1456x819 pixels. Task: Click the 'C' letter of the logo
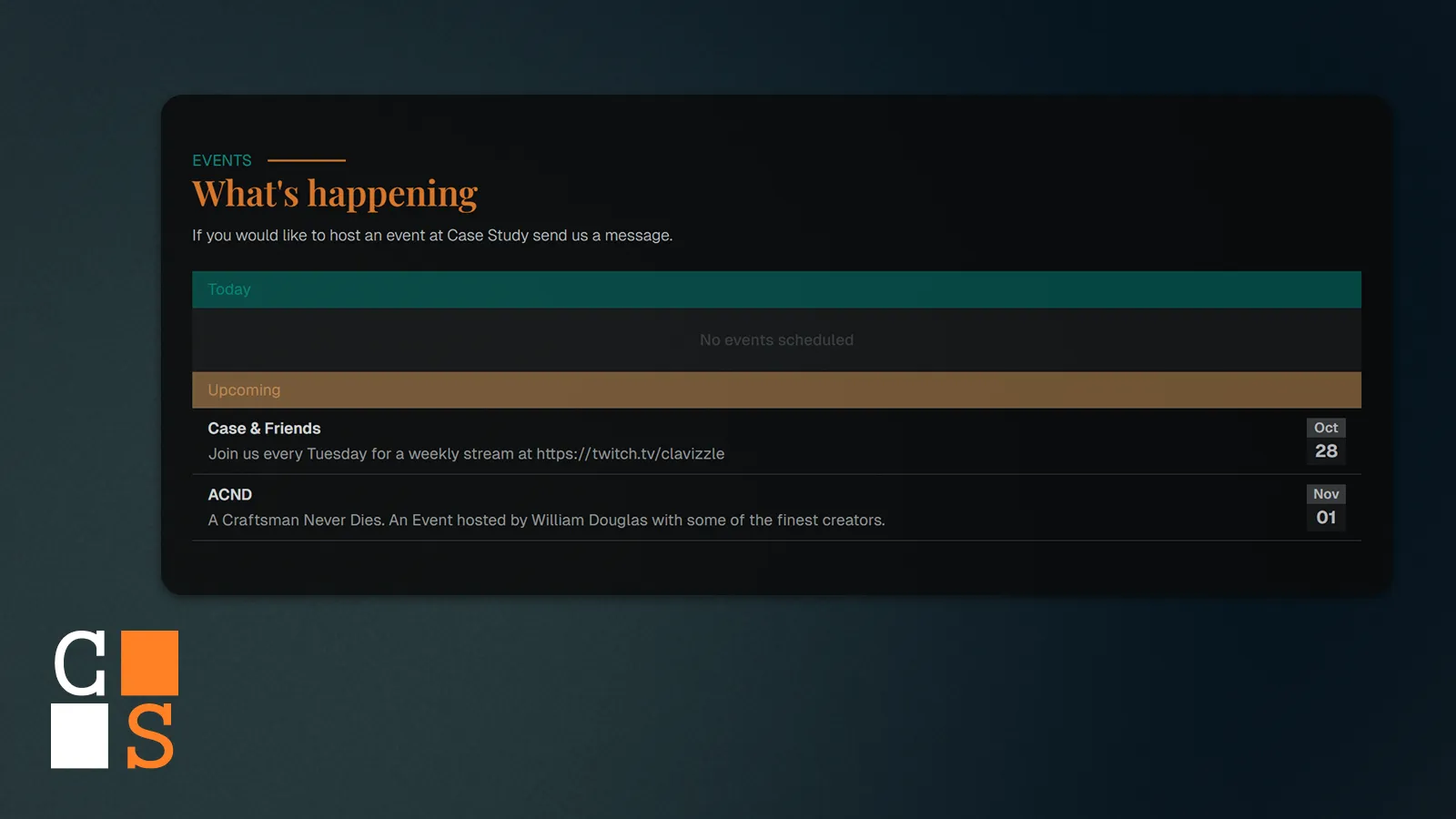(80, 664)
